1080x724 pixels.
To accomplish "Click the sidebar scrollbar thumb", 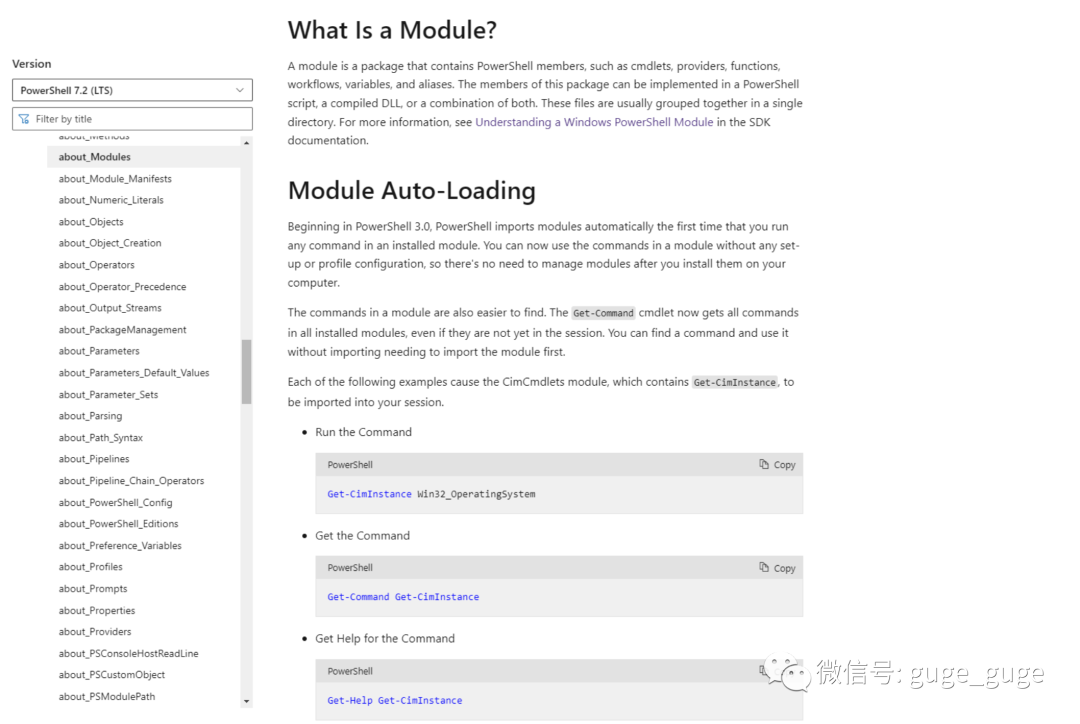I will tap(247, 371).
